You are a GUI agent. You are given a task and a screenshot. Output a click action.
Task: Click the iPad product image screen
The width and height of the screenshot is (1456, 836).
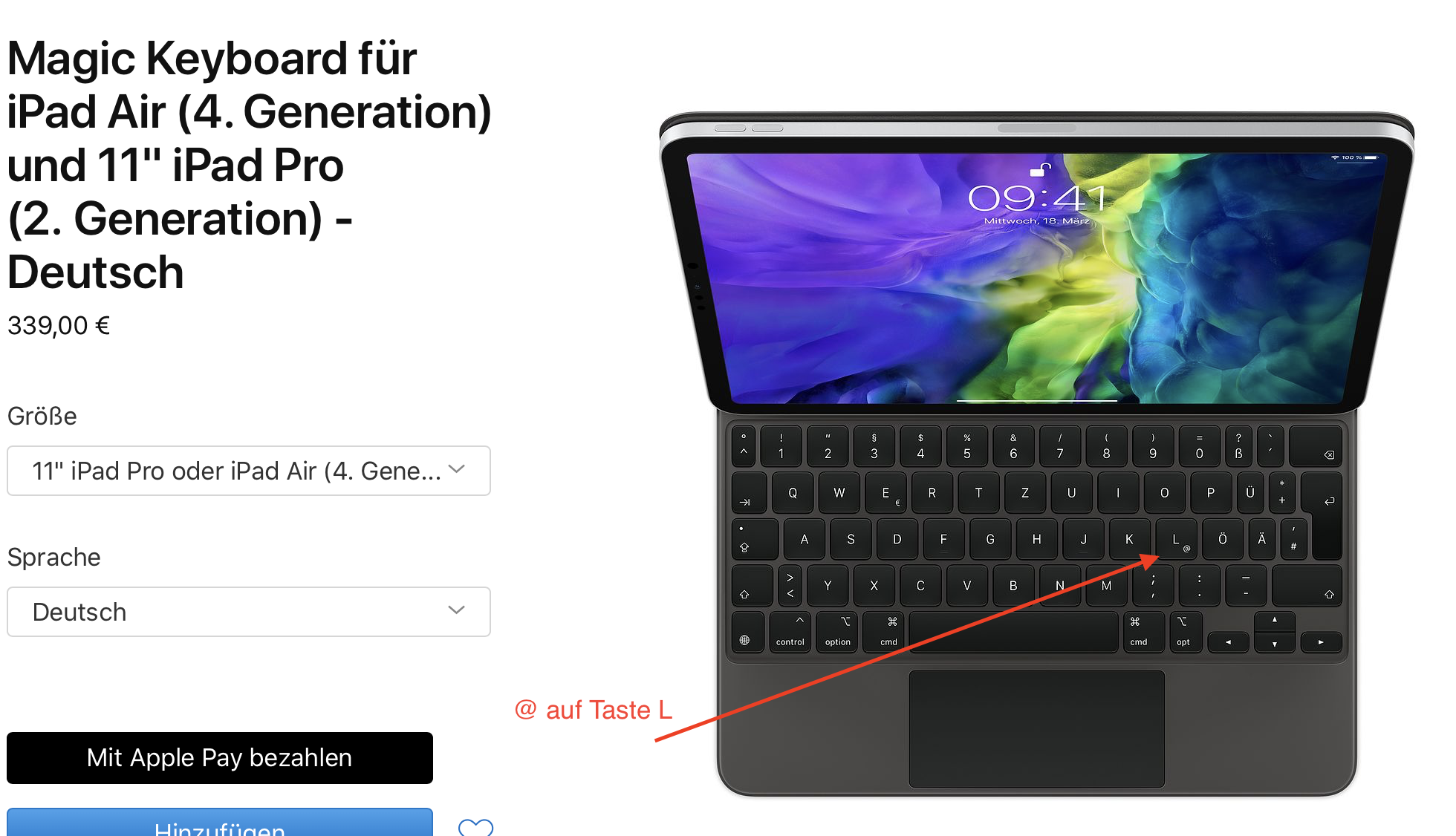coord(1036,278)
